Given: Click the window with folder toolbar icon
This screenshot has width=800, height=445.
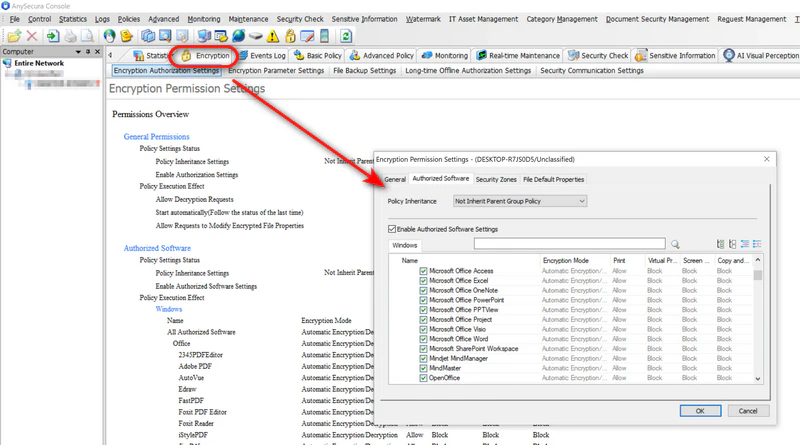Looking at the screenshot, I should pos(221,36).
